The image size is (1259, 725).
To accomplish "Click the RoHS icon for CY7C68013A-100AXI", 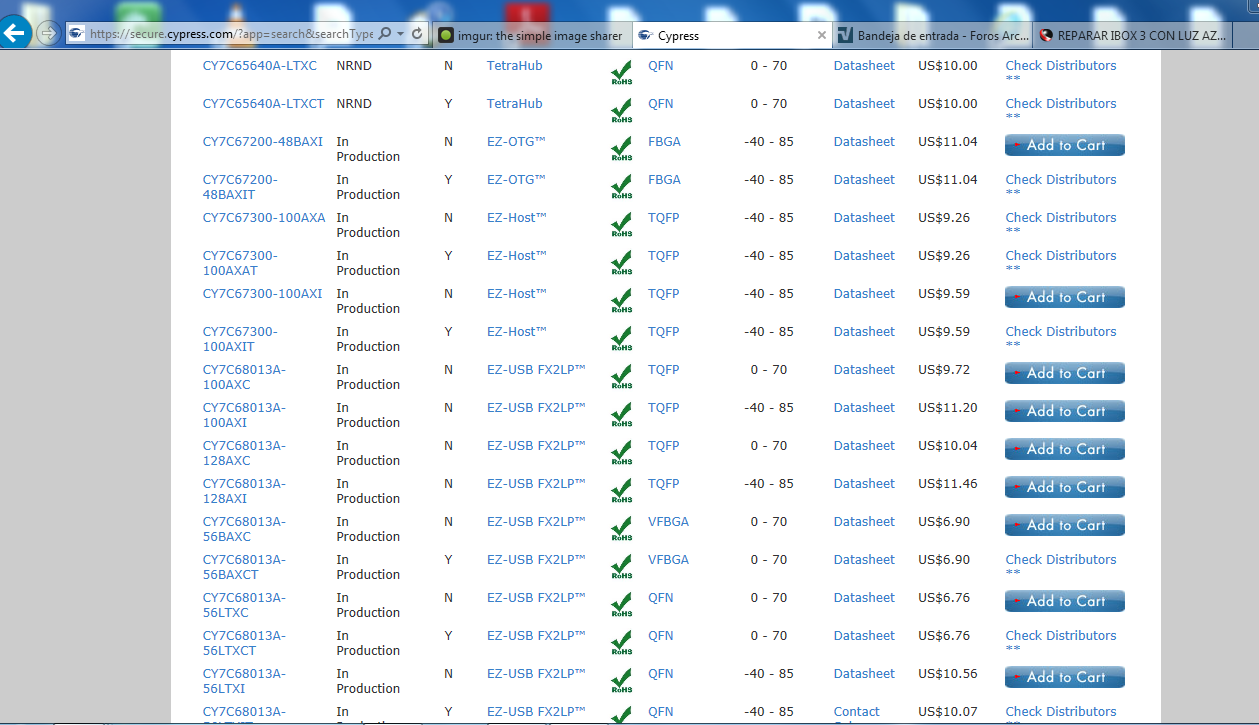I will tap(621, 415).
